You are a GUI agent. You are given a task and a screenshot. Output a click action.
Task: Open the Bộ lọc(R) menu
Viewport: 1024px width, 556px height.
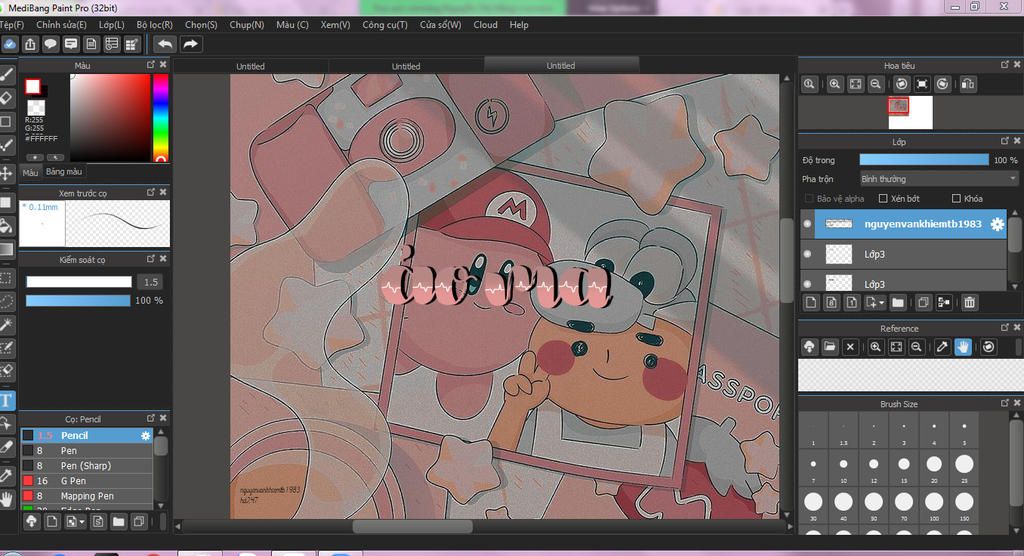155,24
